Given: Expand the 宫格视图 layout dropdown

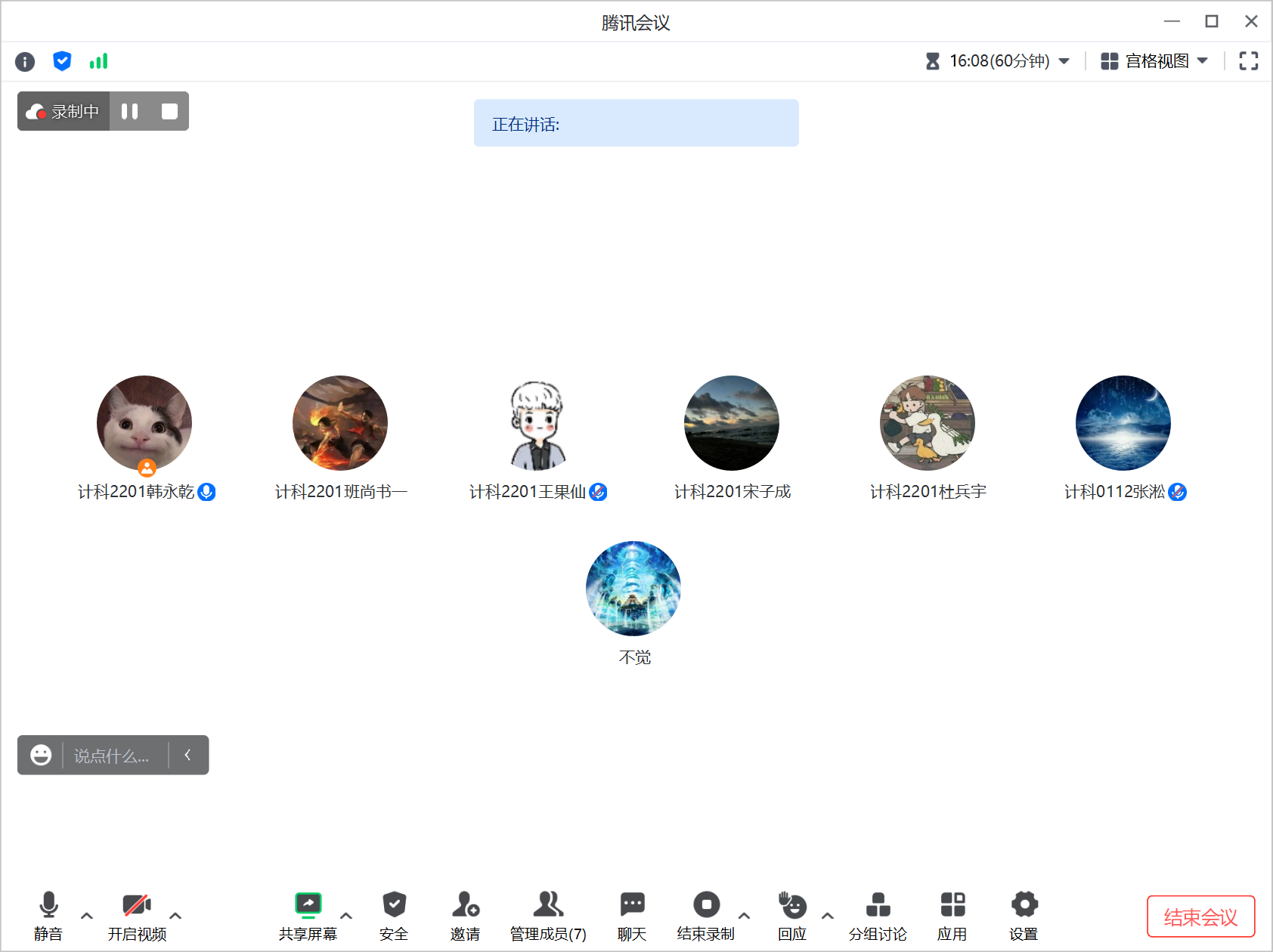Looking at the screenshot, I should pos(1154,61).
